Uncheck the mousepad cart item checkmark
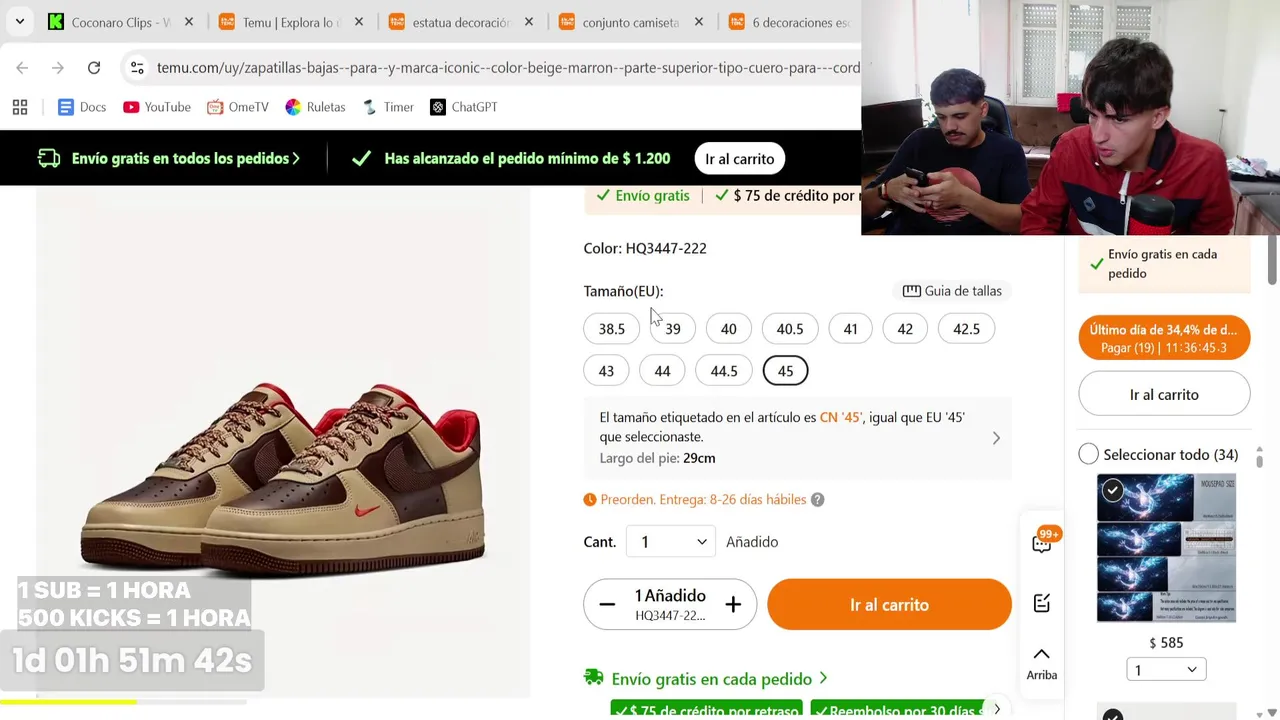This screenshot has height=720, width=1280. coord(1112,490)
